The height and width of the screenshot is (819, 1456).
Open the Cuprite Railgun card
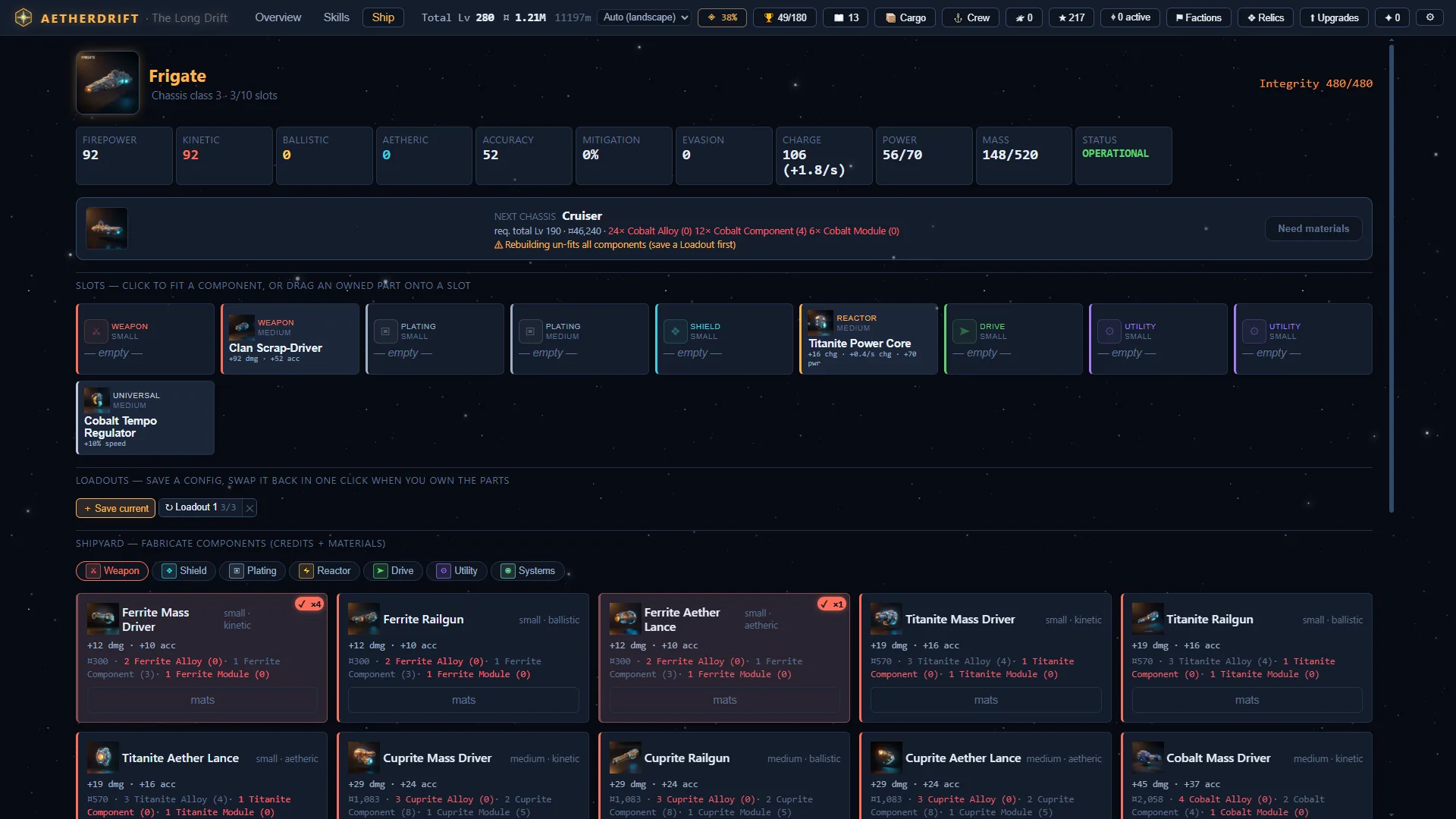[x=724, y=775]
